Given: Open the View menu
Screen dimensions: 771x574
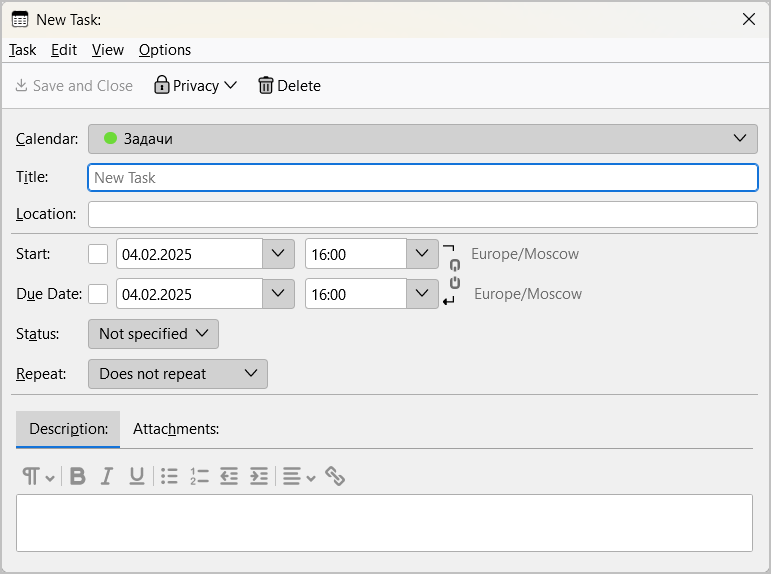Looking at the screenshot, I should (x=108, y=50).
